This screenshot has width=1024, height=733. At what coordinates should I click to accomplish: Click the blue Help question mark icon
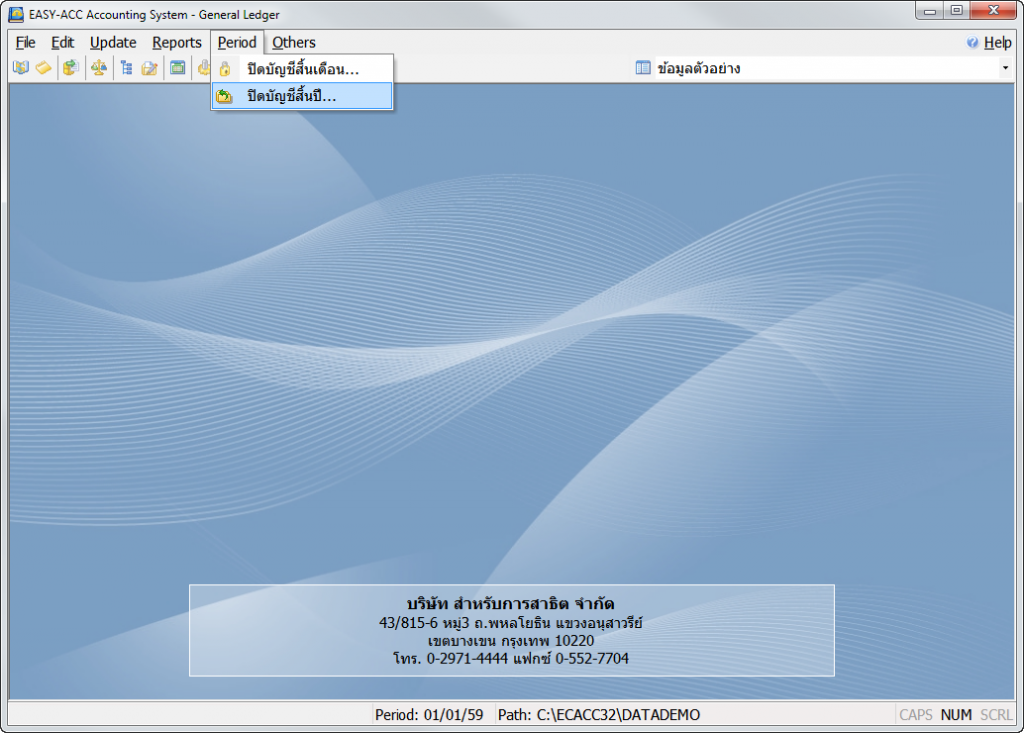pos(972,43)
